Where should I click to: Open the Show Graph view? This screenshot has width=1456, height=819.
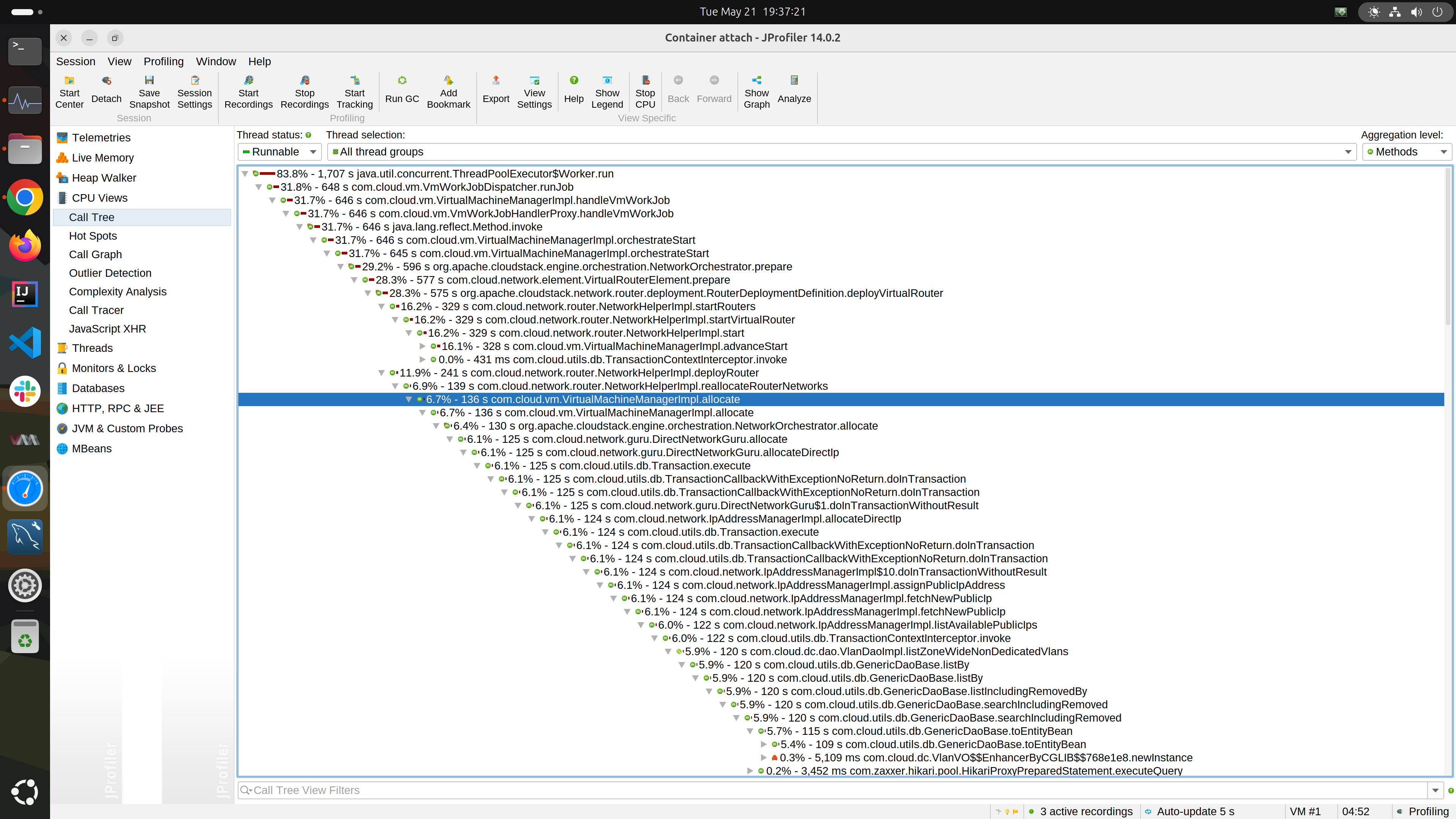point(756,91)
